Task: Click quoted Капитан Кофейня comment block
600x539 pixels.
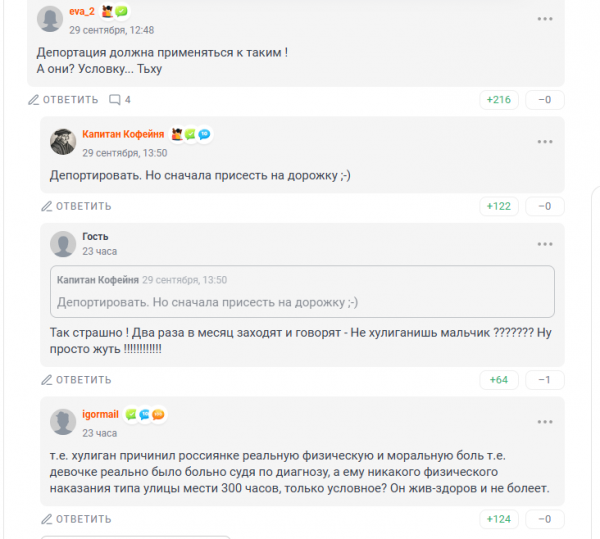Action: pyautogui.click(x=301, y=291)
